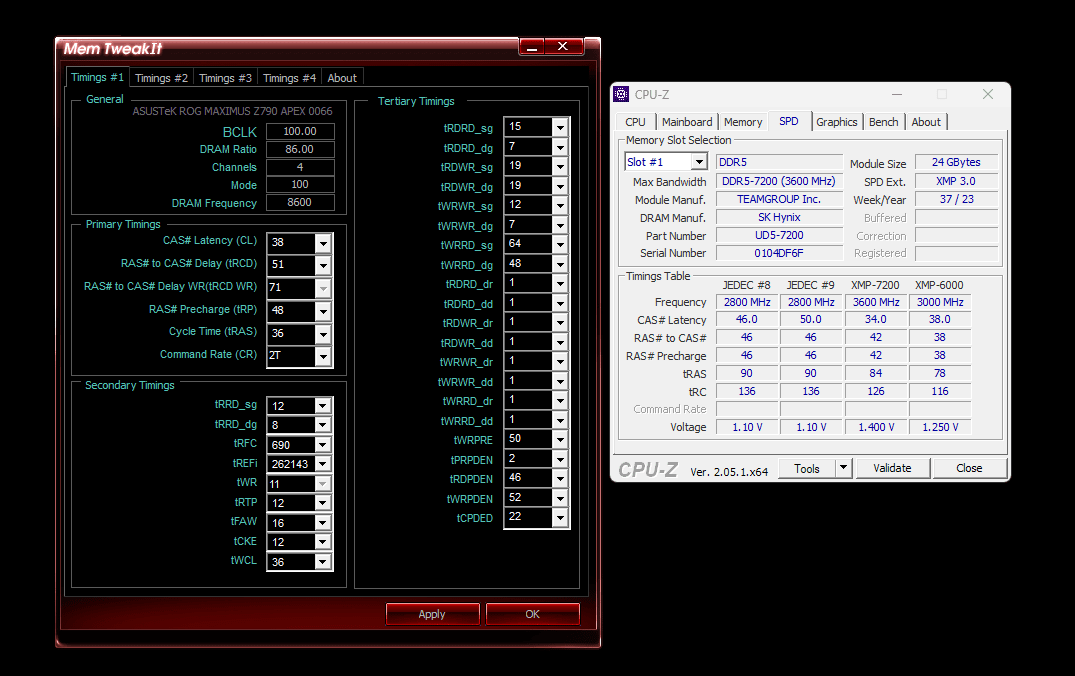Switch to CPU tab in CPU-Z
The image size is (1075, 676).
tap(636, 122)
